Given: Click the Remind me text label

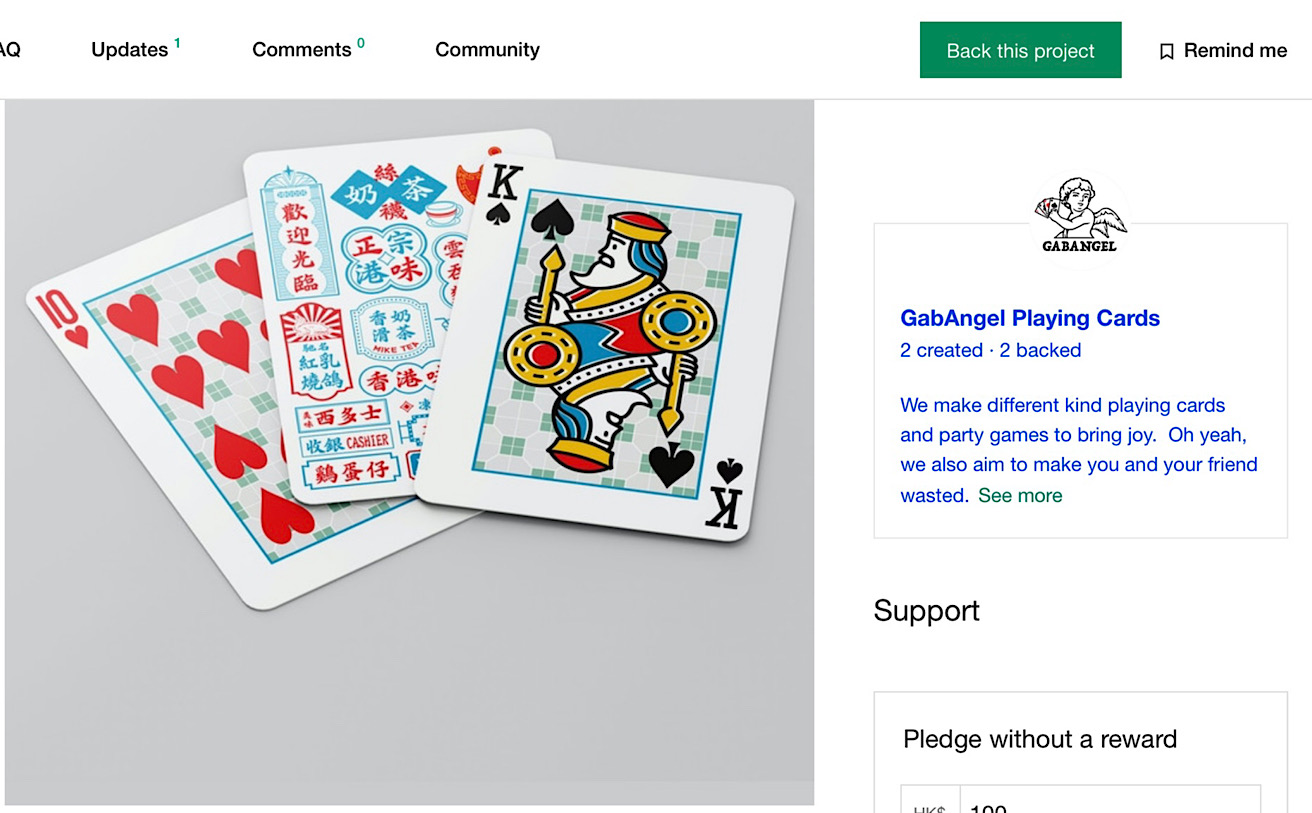Looking at the screenshot, I should pyautogui.click(x=1235, y=51).
